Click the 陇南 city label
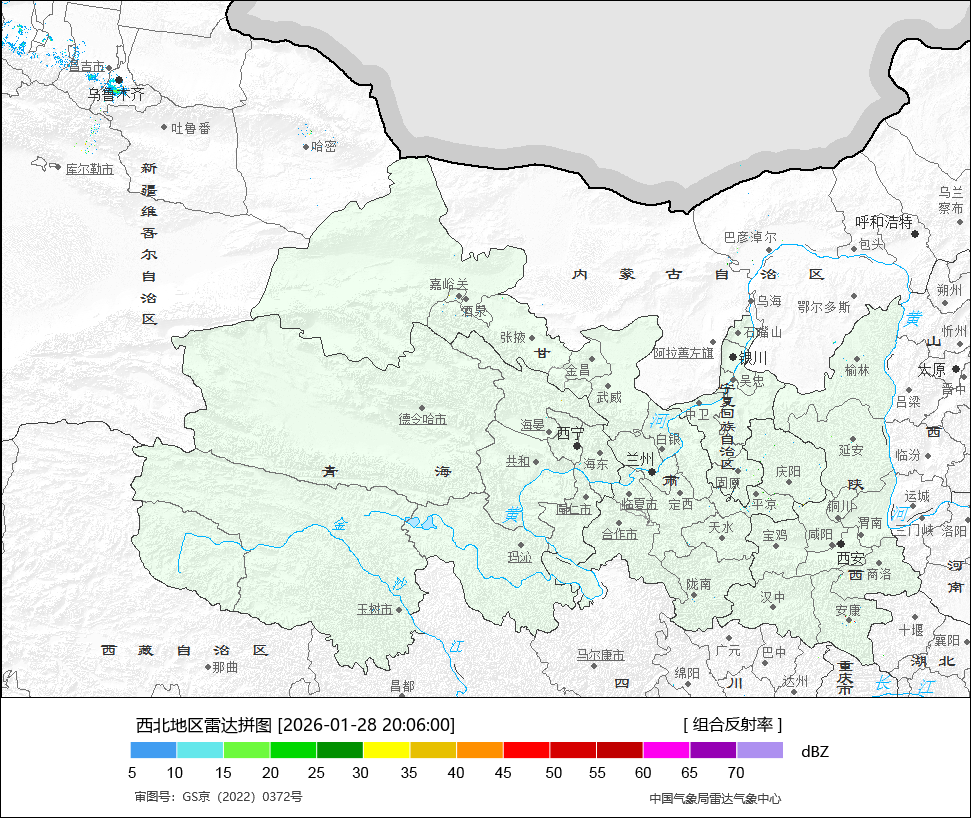Screen dimensions: 971x818 699,584
